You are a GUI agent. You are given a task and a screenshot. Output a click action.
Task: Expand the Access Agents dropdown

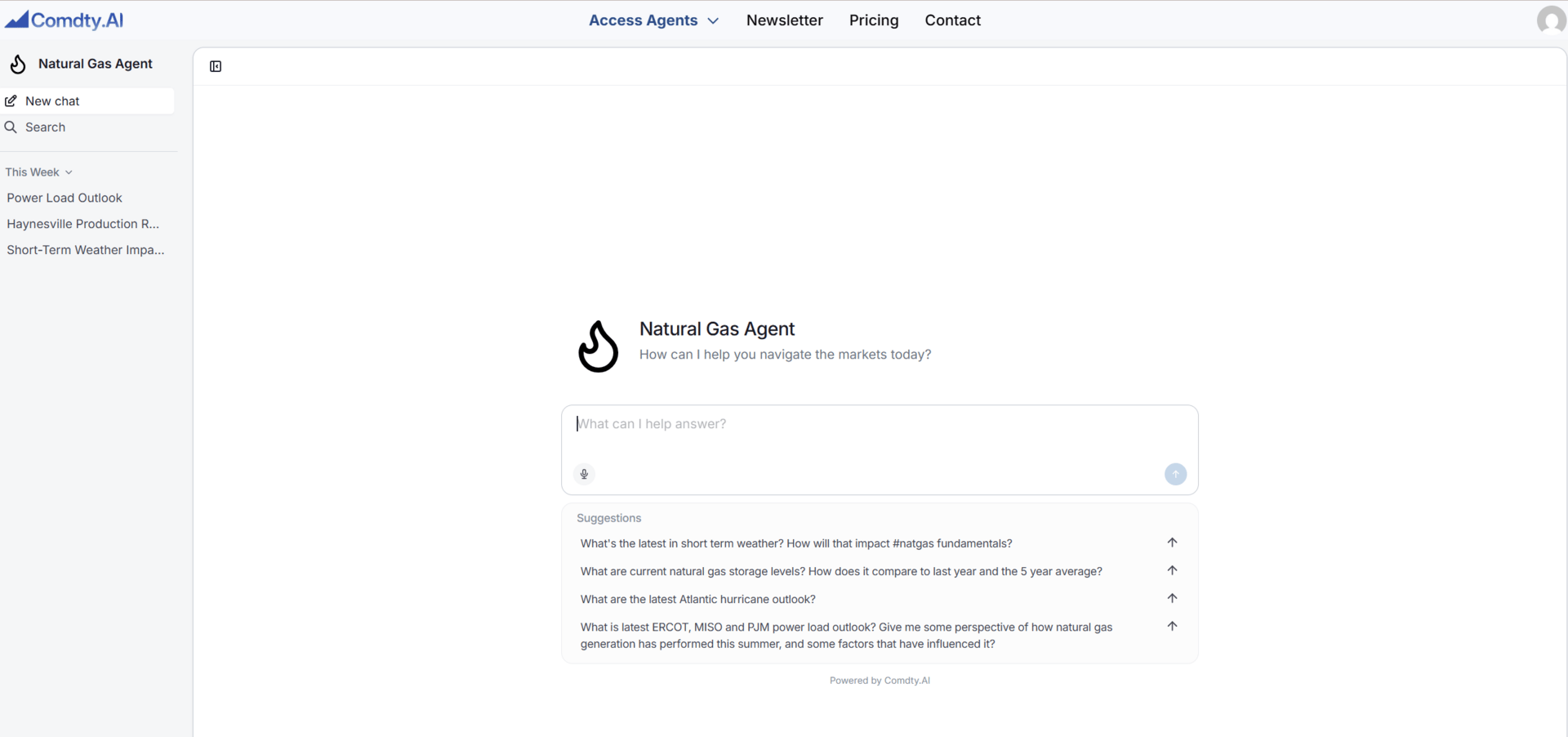[653, 20]
